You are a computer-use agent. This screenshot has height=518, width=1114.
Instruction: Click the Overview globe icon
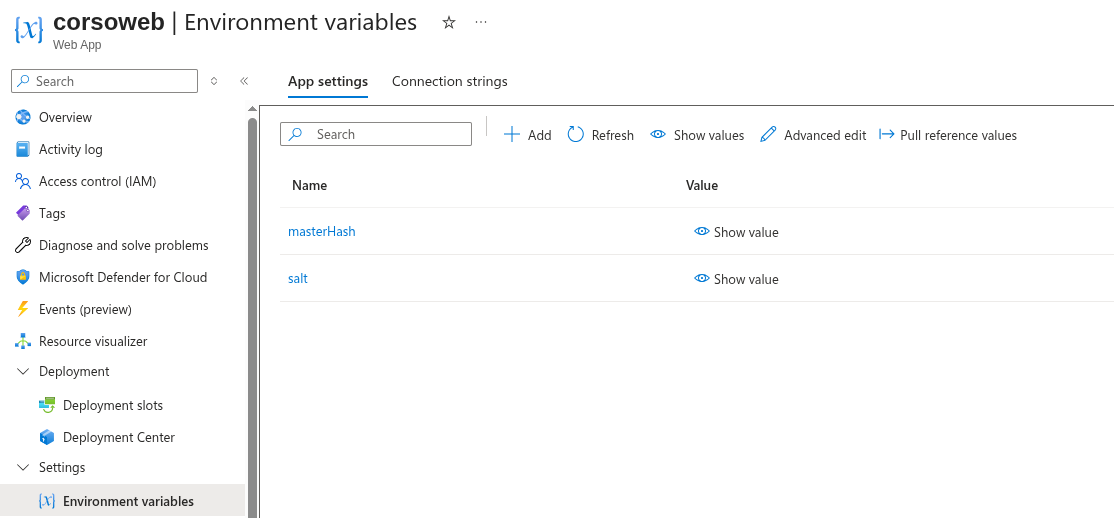23,117
